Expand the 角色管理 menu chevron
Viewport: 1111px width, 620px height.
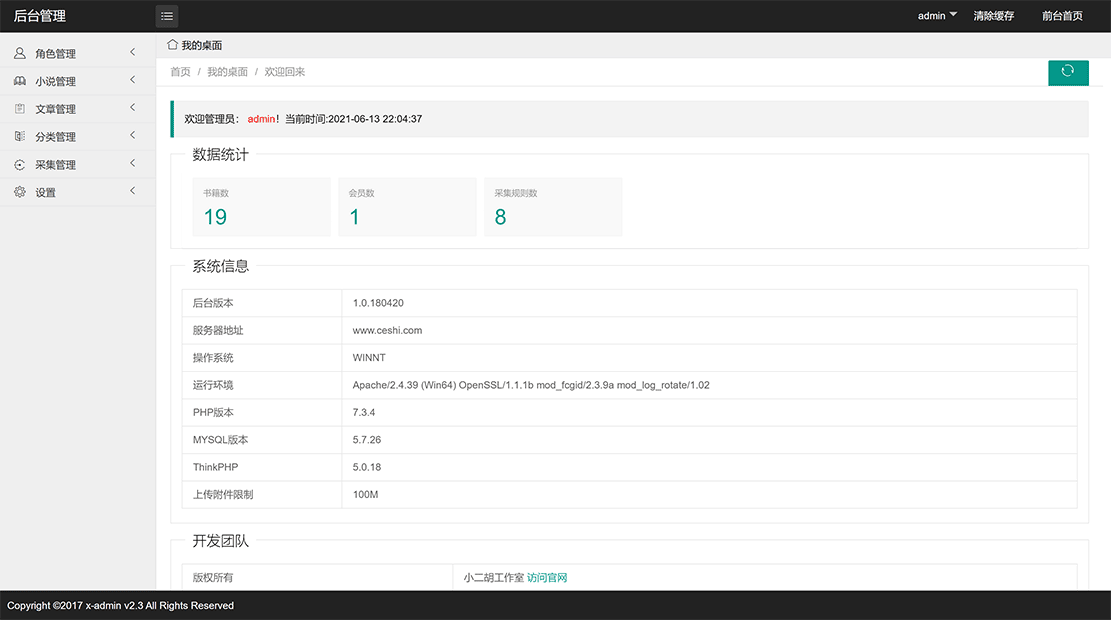pos(133,53)
